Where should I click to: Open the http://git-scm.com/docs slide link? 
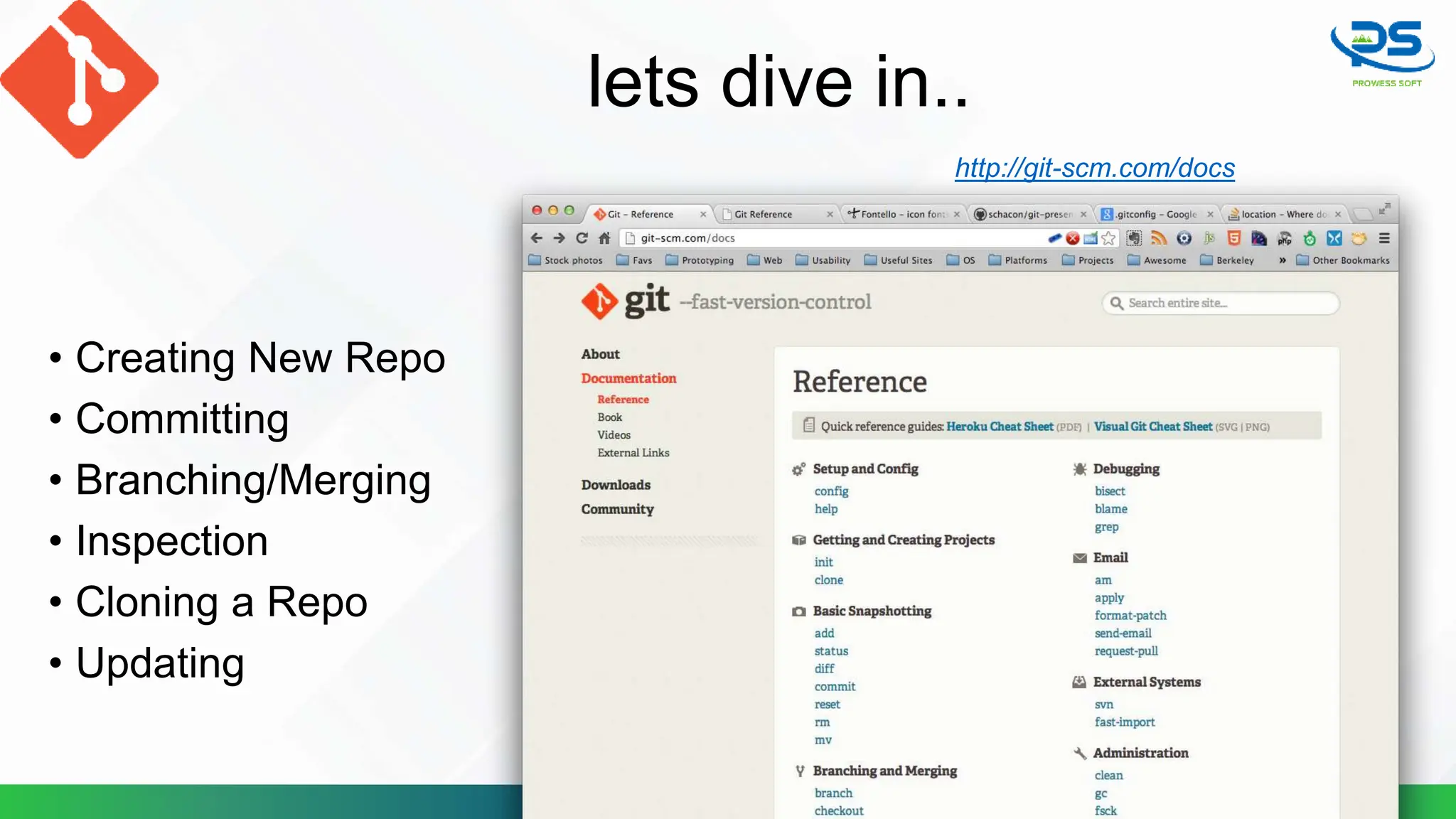click(1095, 168)
